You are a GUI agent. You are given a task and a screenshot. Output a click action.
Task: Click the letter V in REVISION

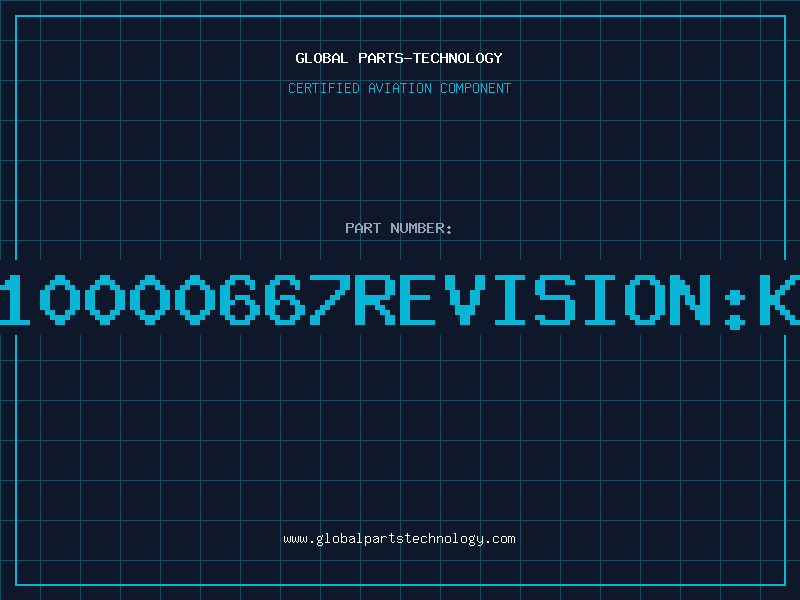point(467,299)
